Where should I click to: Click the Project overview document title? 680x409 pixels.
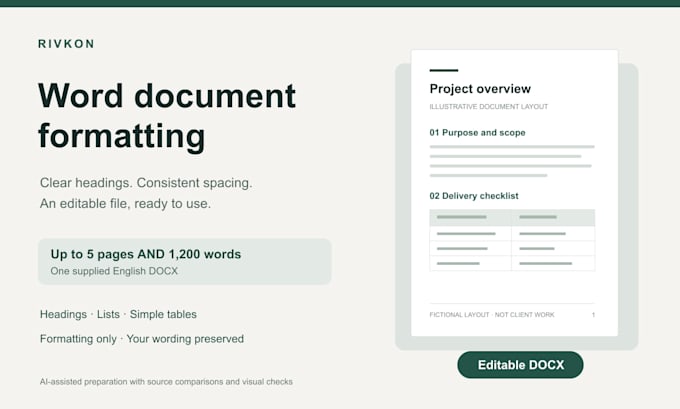point(480,89)
